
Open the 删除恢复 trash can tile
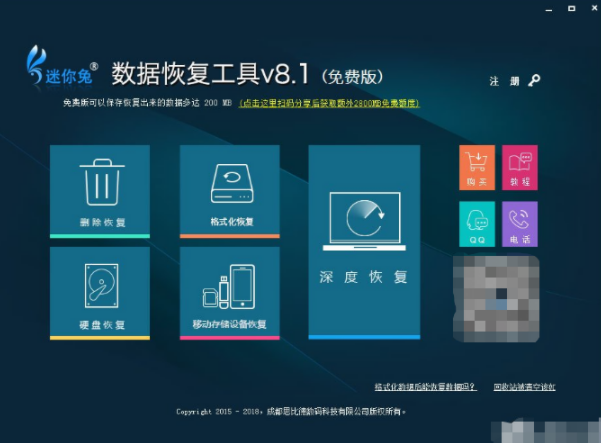tap(99, 190)
